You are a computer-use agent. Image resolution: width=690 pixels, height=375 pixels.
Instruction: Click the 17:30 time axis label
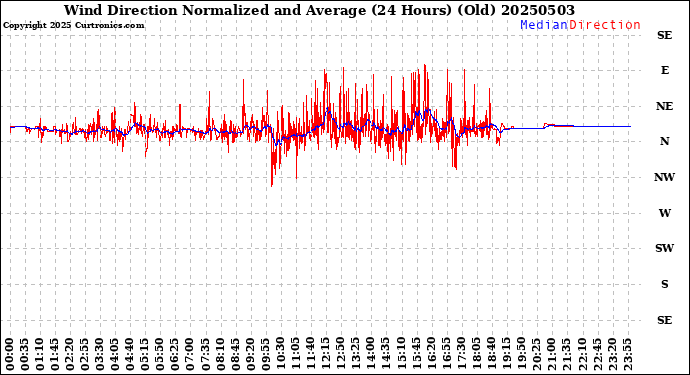(x=461, y=354)
